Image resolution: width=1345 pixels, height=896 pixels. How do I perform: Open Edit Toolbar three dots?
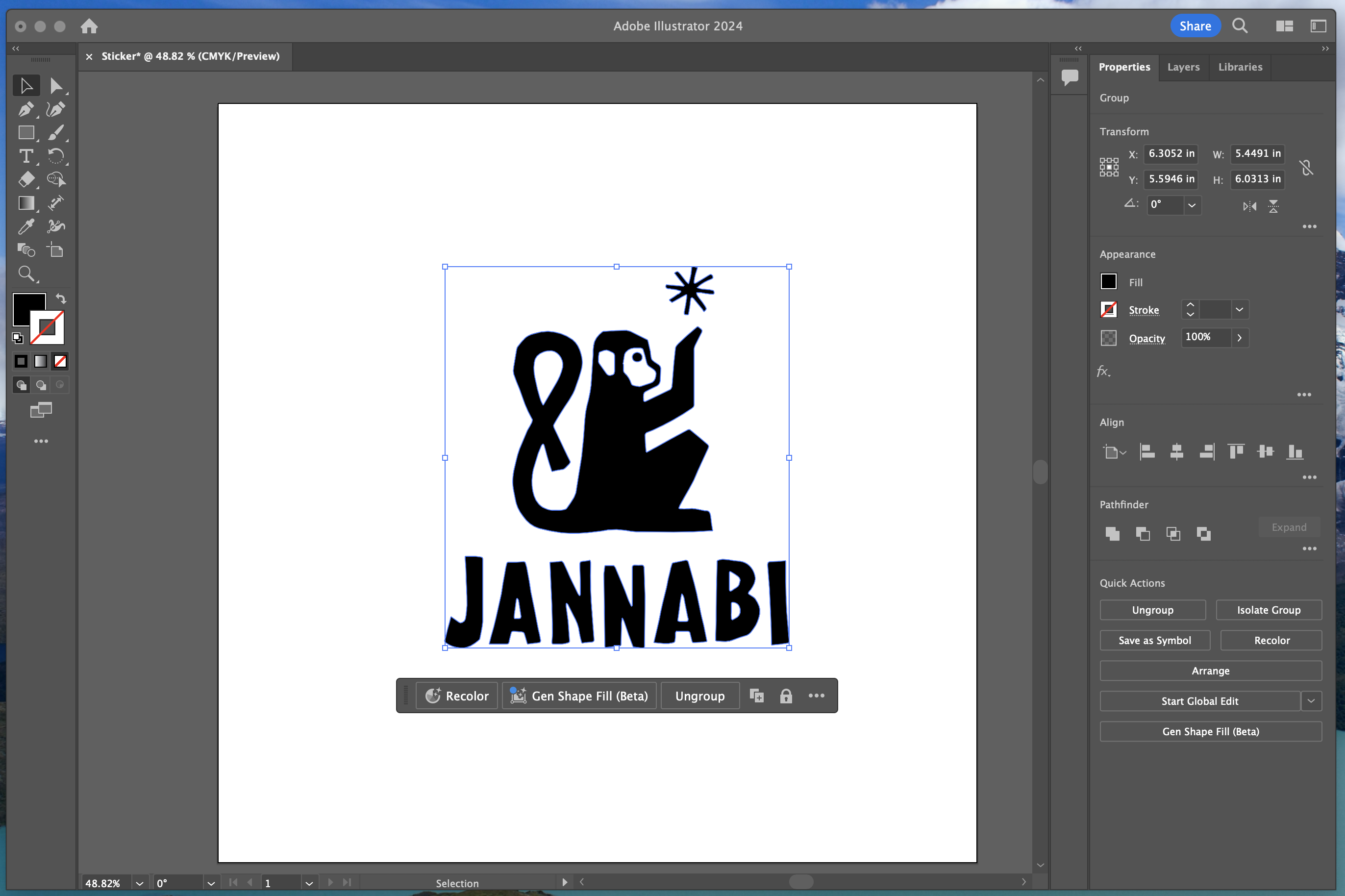41,441
